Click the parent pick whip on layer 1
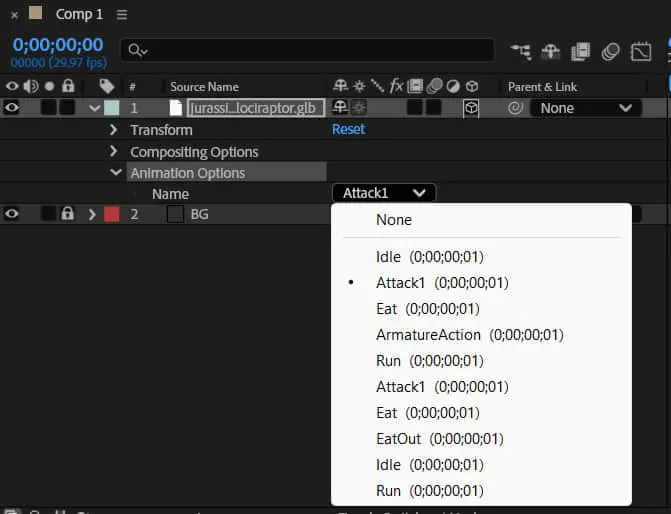 516,108
